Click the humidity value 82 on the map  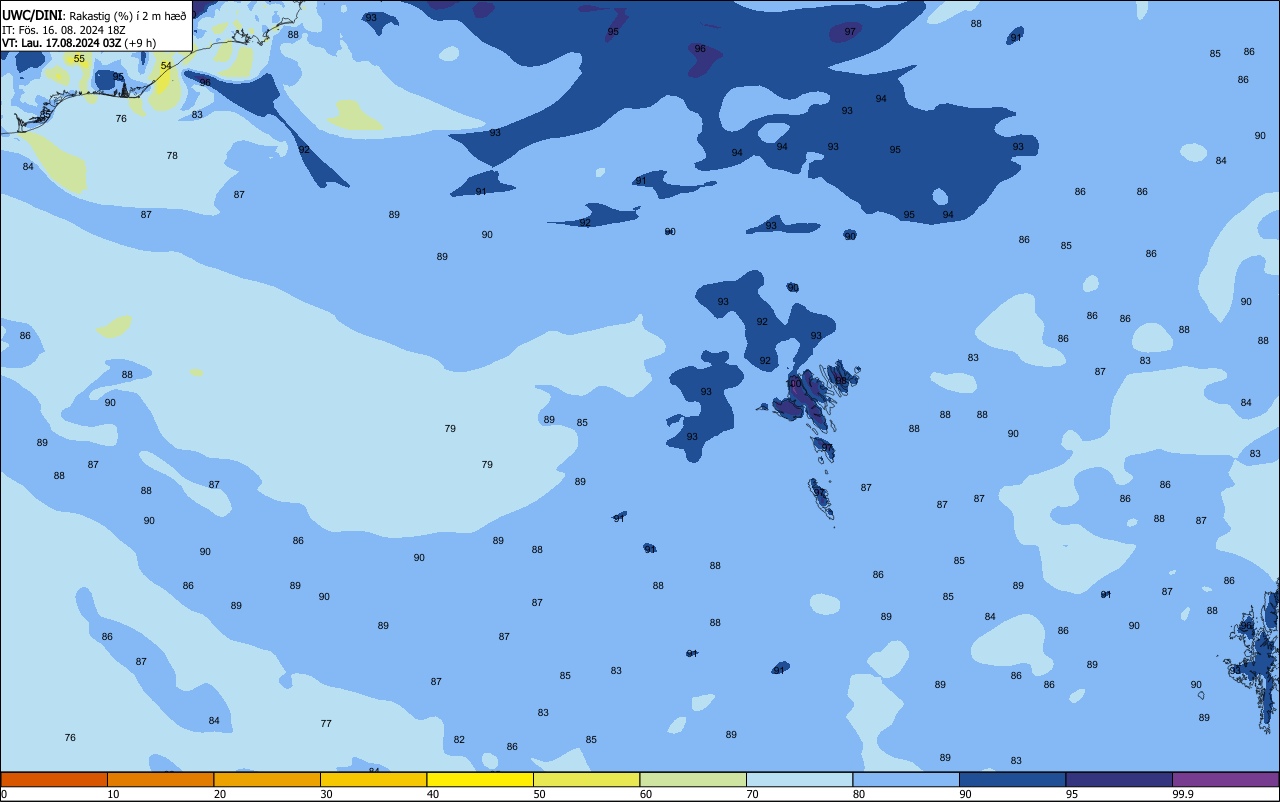(x=459, y=740)
